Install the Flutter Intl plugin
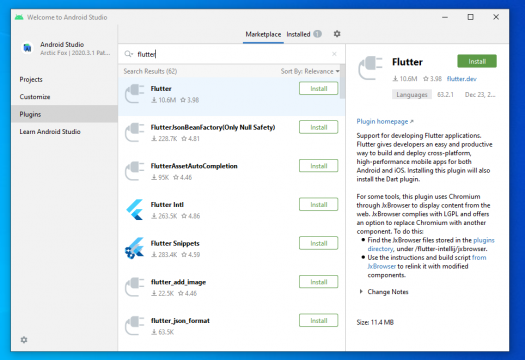The image size is (525, 360). 318,205
